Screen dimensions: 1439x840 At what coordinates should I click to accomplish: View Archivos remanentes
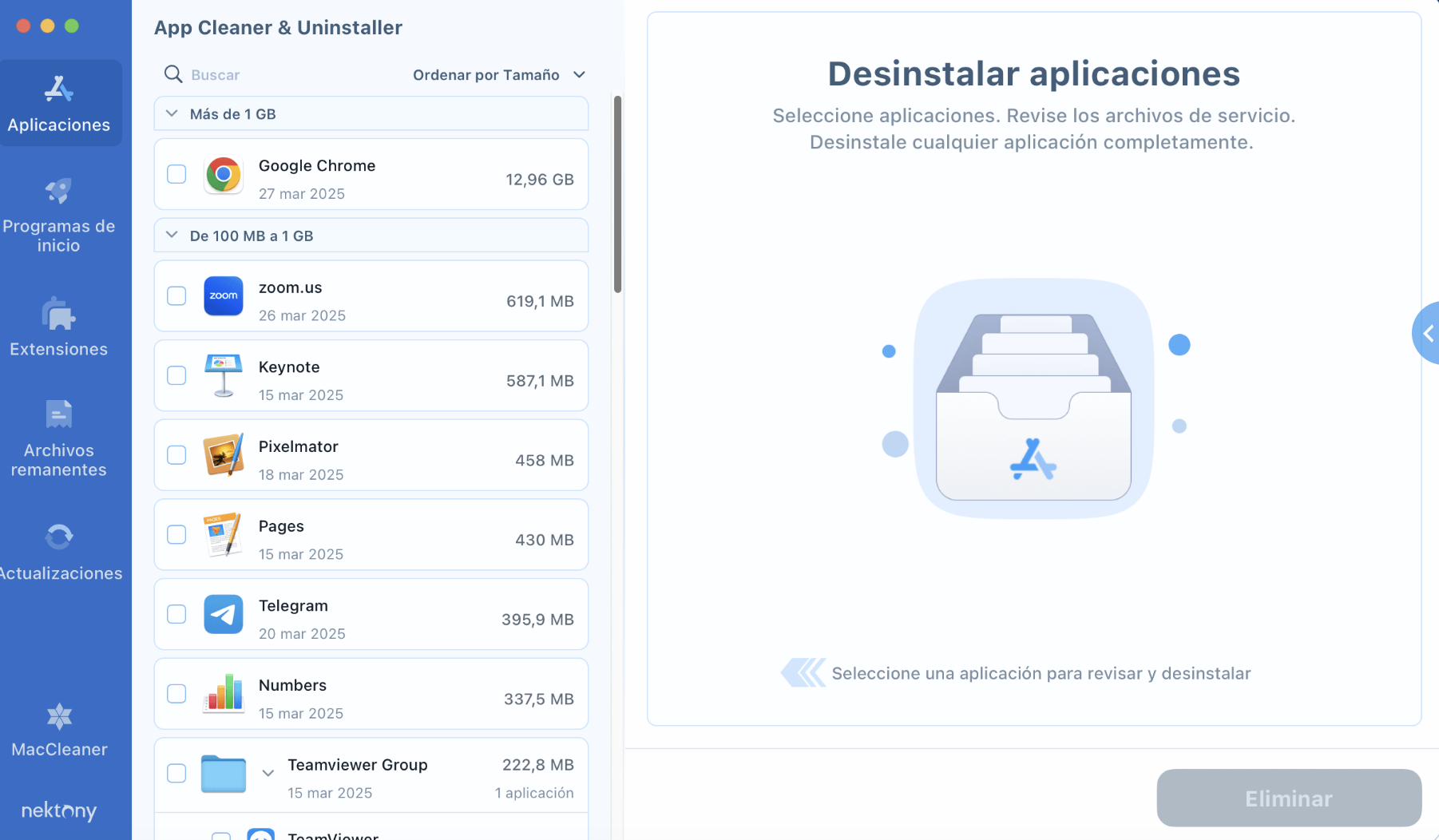pos(59,438)
